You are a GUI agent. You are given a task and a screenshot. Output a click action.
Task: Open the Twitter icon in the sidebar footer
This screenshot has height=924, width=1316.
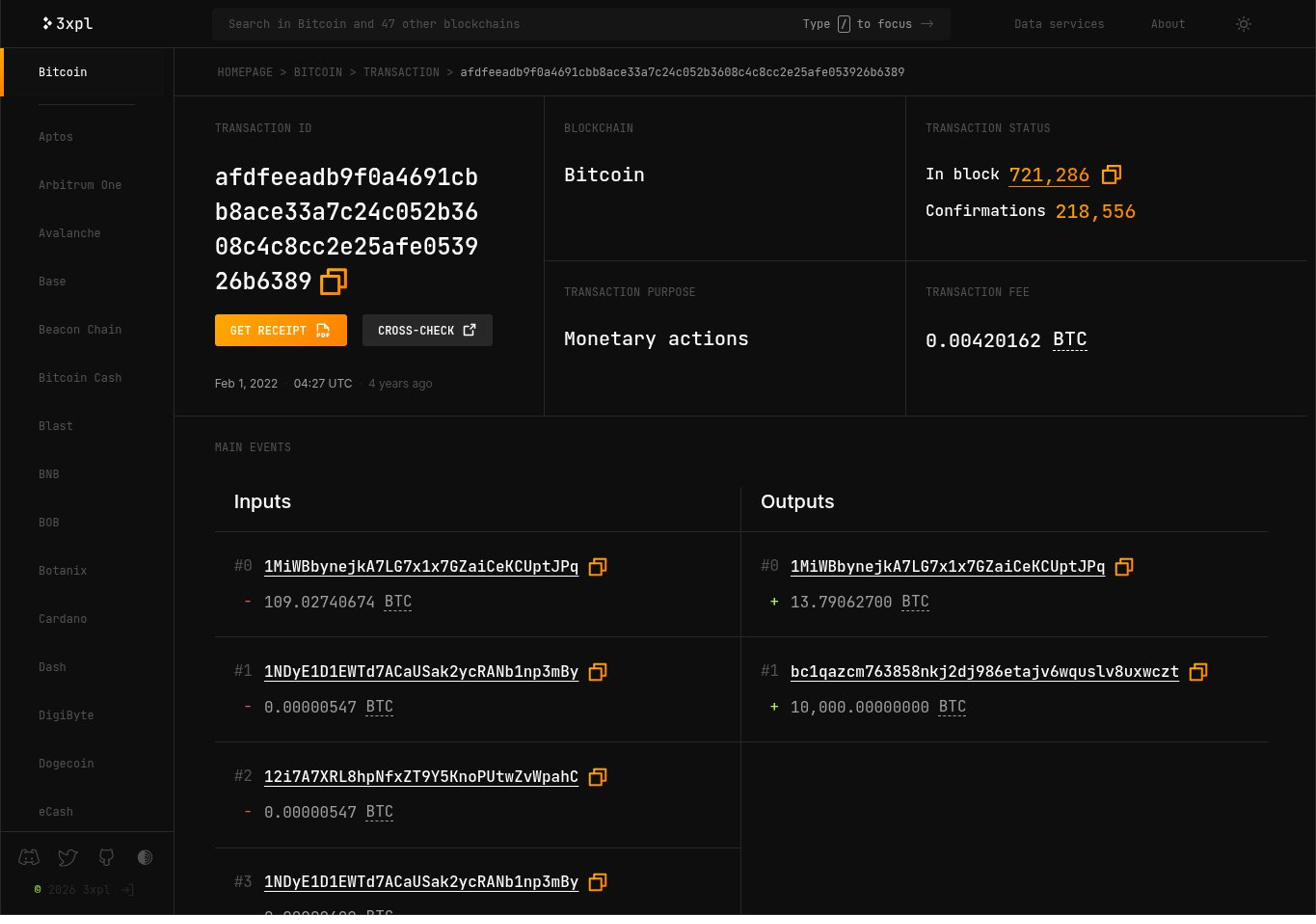click(67, 857)
